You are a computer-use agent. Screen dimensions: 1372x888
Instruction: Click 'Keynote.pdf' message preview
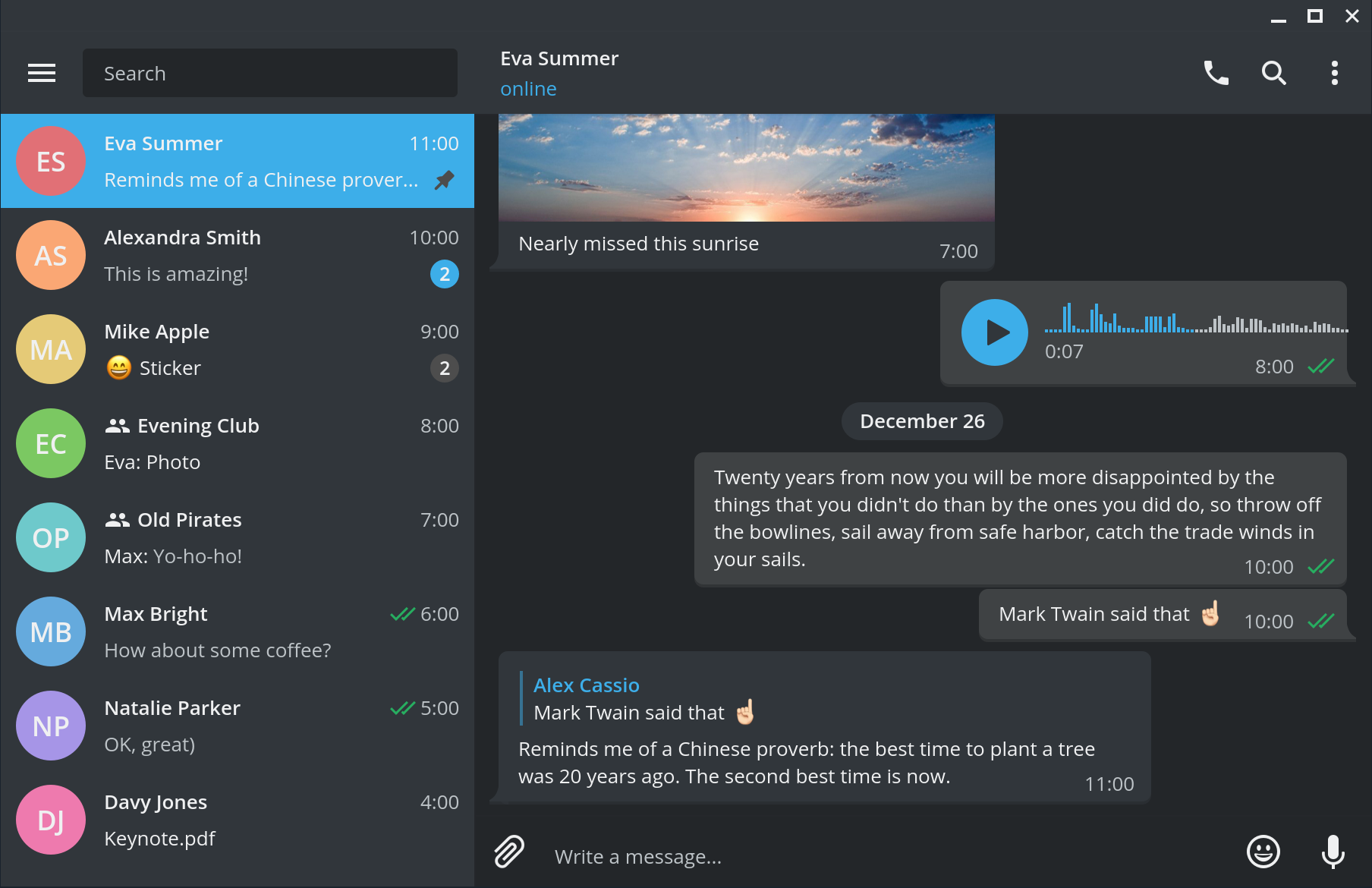(159, 839)
